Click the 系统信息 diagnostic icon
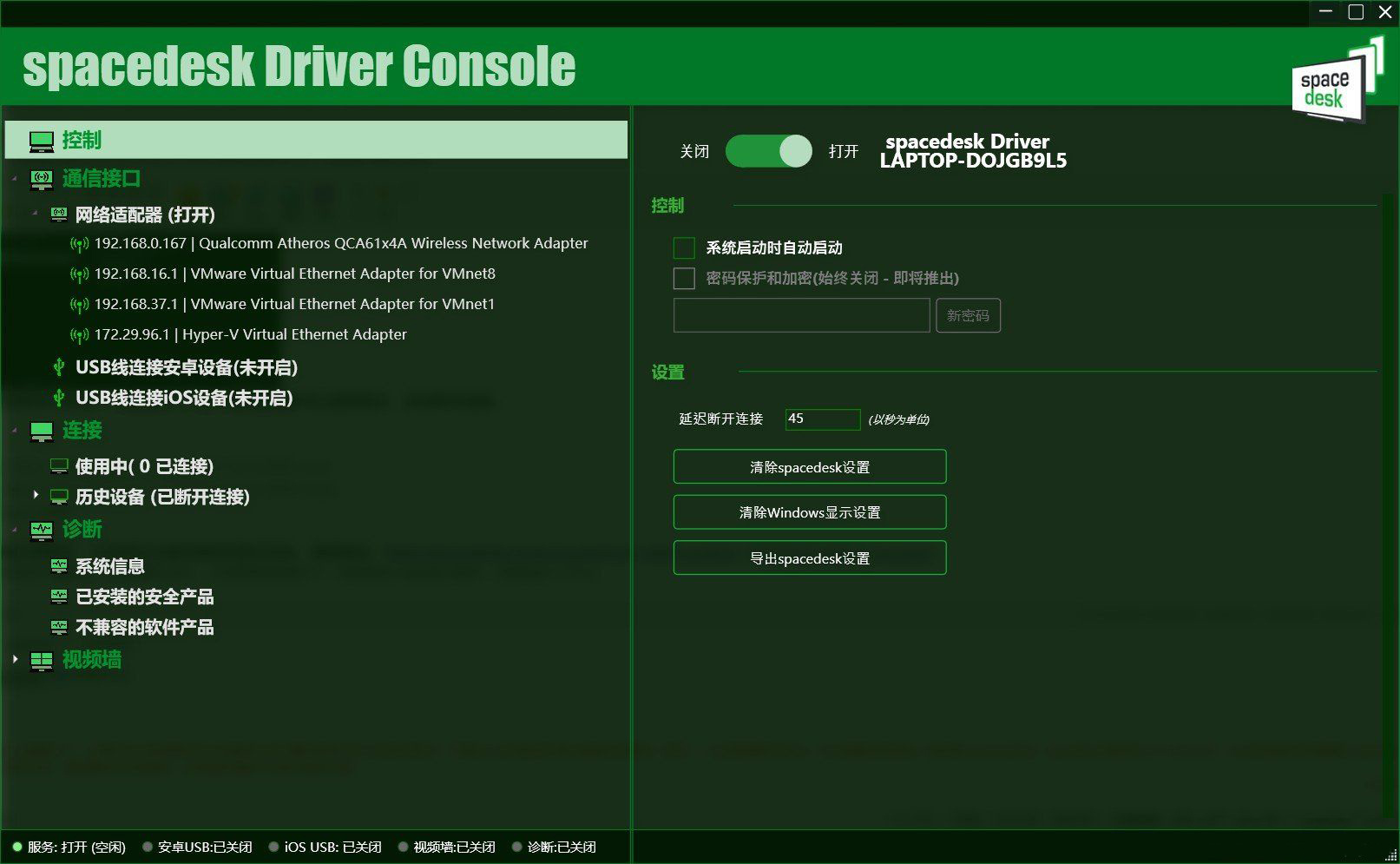The image size is (1400, 864). tap(59, 566)
